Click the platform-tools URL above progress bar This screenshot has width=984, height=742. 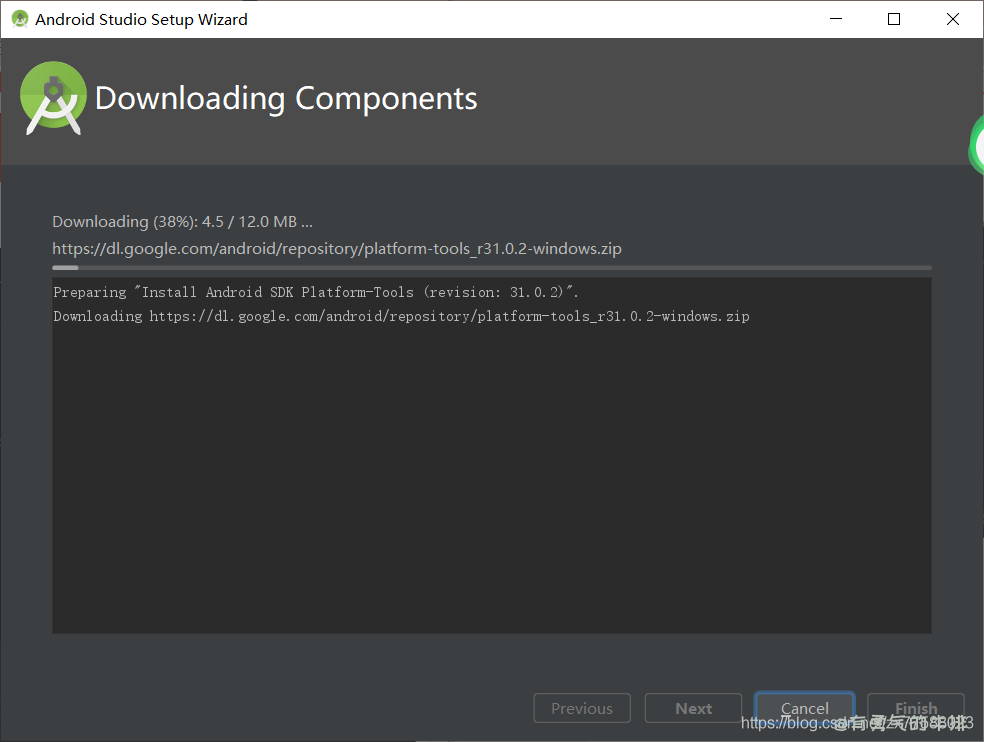click(x=337, y=249)
